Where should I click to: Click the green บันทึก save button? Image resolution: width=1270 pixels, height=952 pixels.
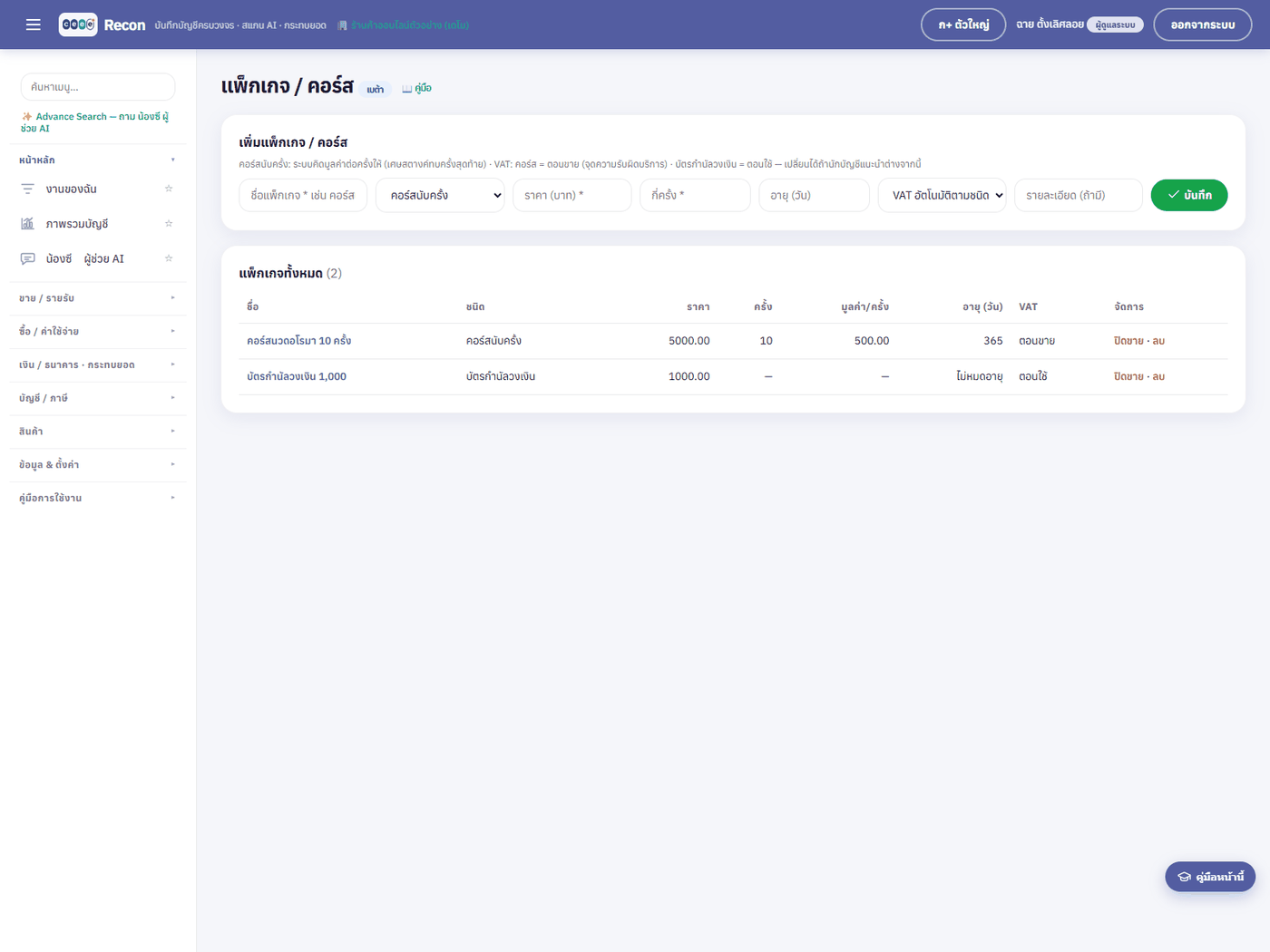coord(1189,195)
